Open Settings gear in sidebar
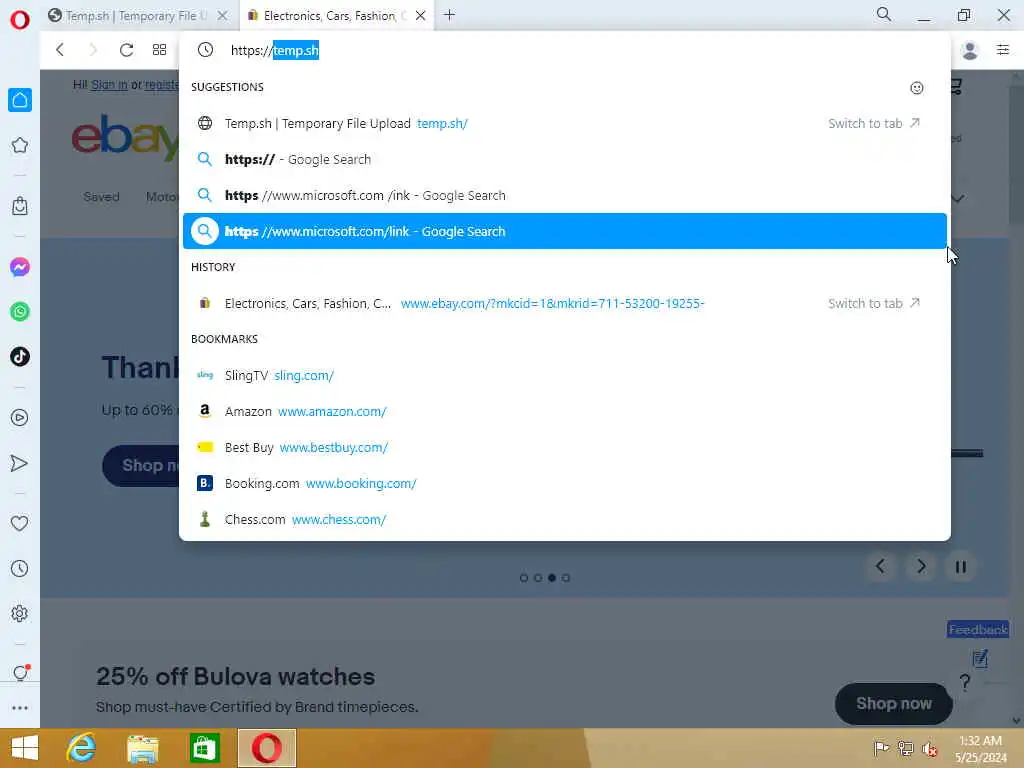The width and height of the screenshot is (1024, 768). coord(20,613)
